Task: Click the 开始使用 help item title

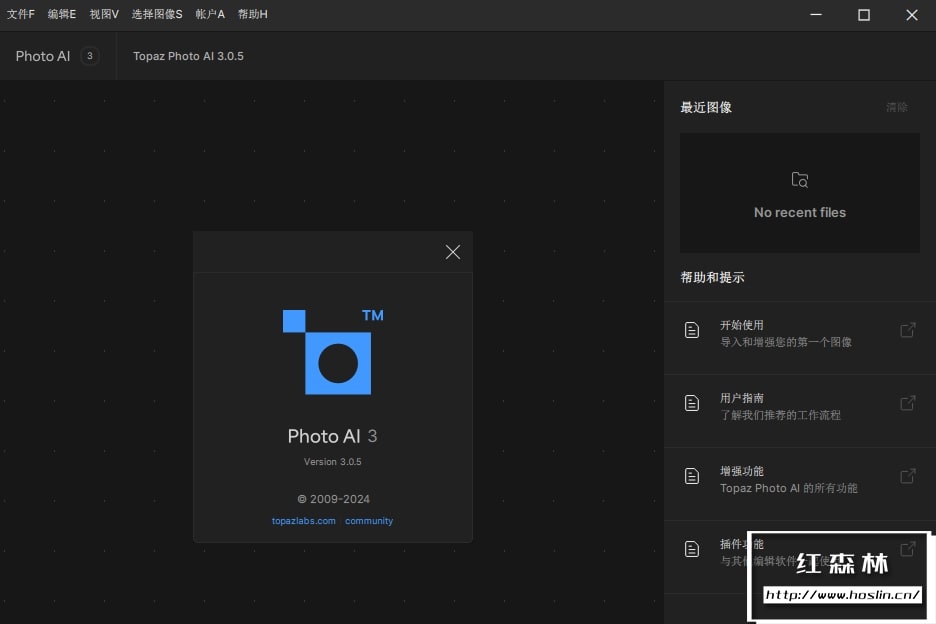Action: [x=742, y=325]
